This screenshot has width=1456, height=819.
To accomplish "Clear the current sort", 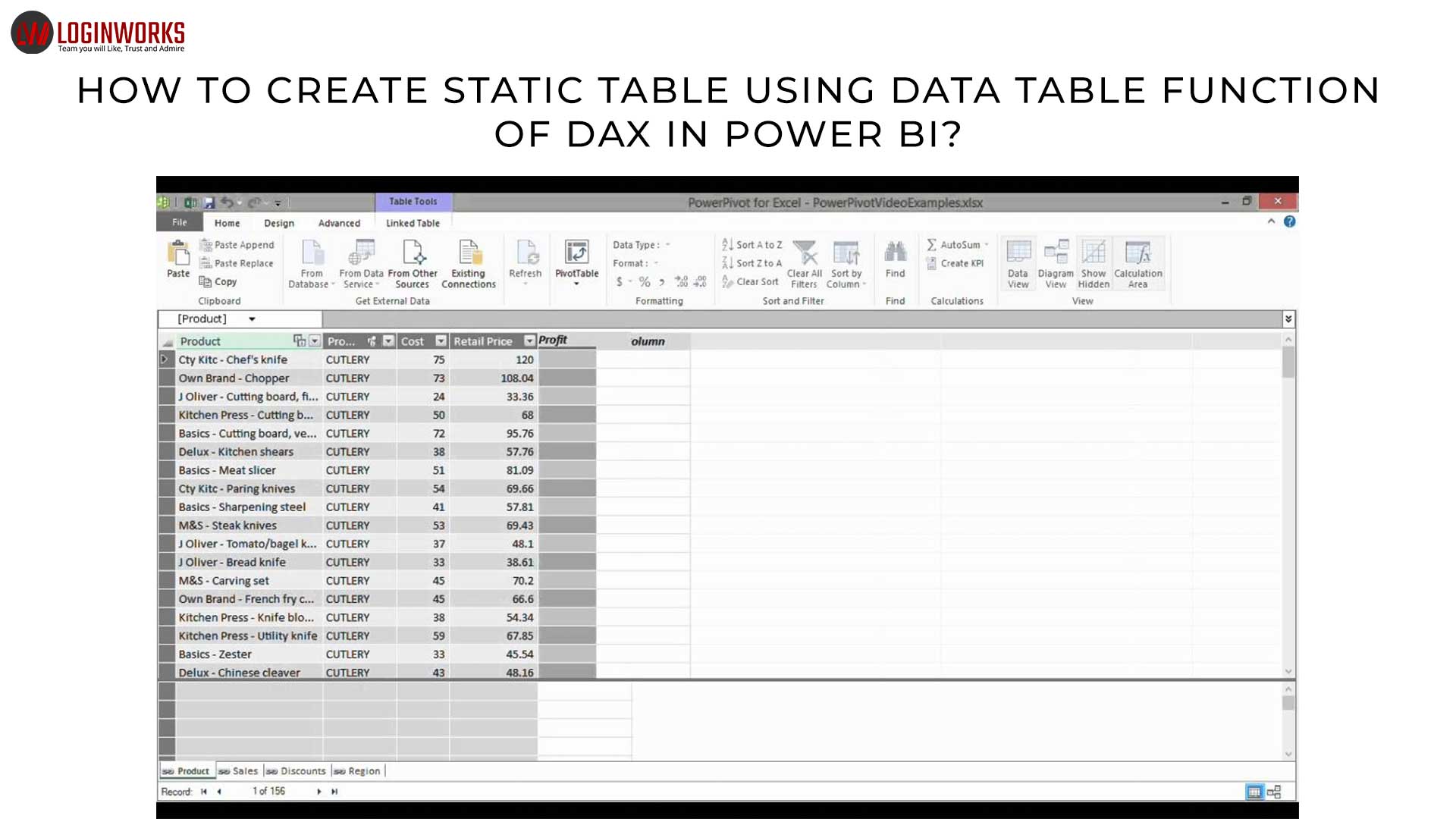I will coord(751,281).
